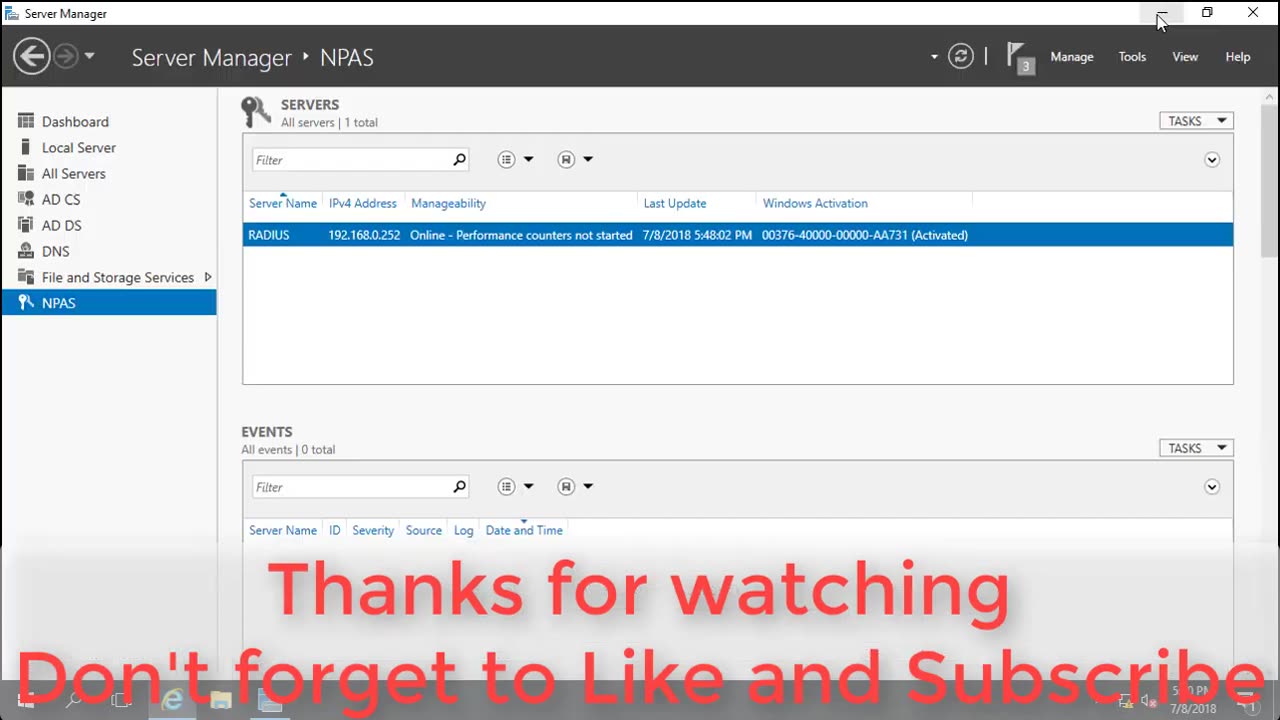This screenshot has height=720, width=1280.
Task: Click the Dashboard icon in the sidebar
Action: click(x=26, y=121)
